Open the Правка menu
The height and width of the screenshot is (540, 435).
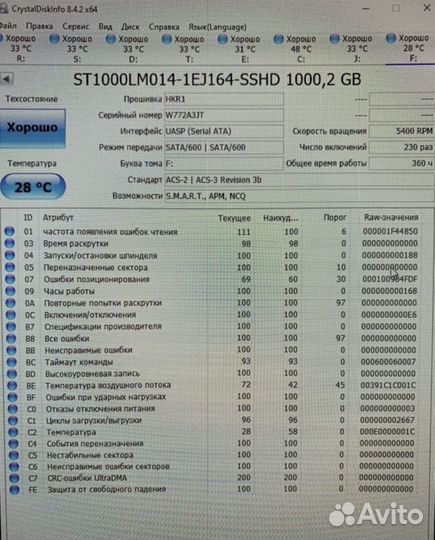click(40, 27)
